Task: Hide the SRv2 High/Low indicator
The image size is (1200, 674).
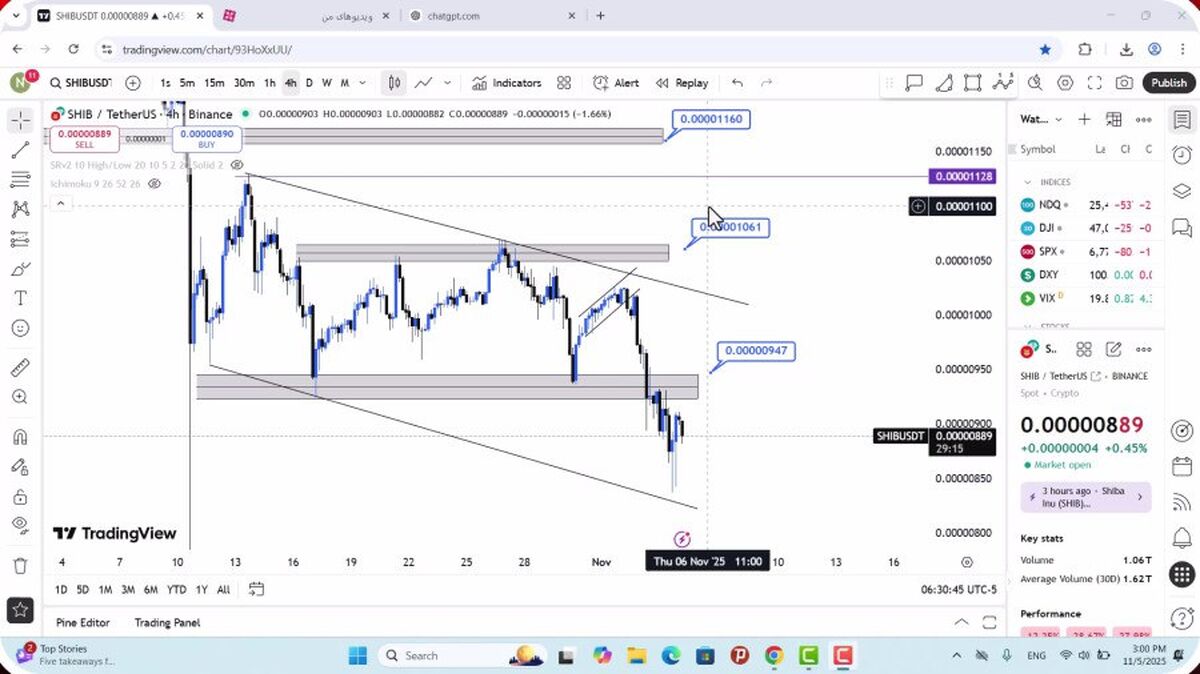Action: (x=237, y=164)
